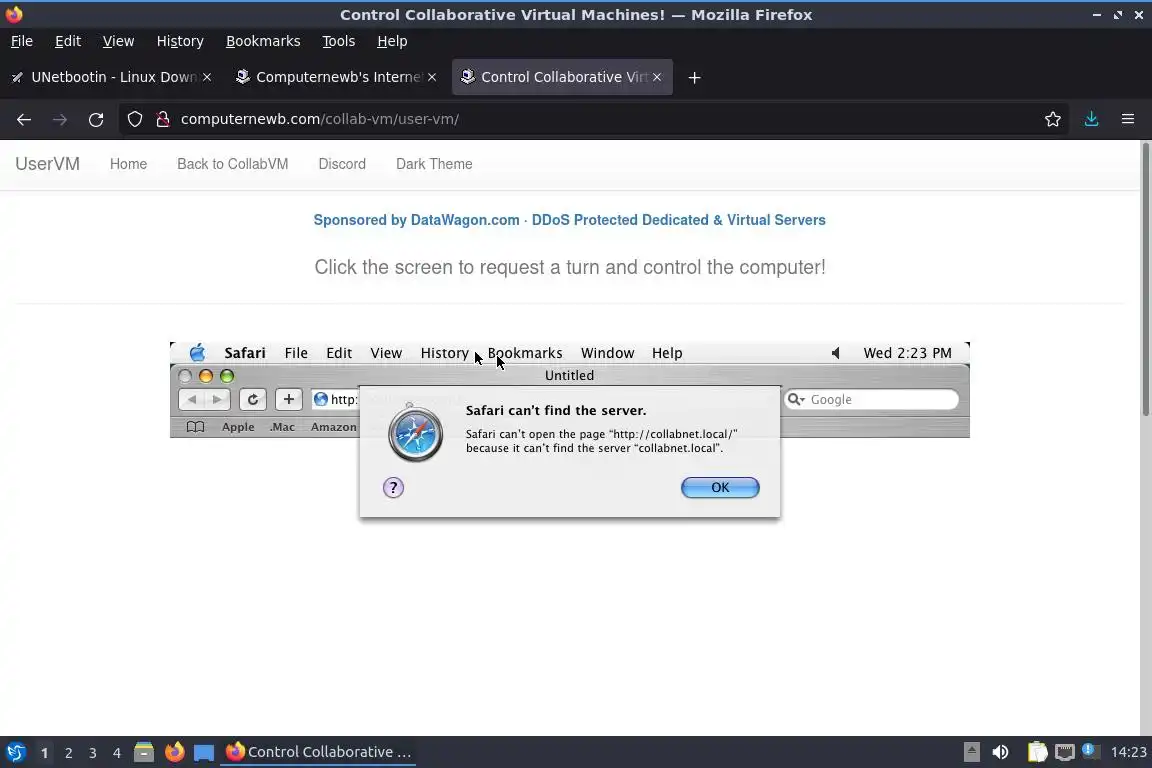Open the DataWagon sponsor link

pos(569,220)
